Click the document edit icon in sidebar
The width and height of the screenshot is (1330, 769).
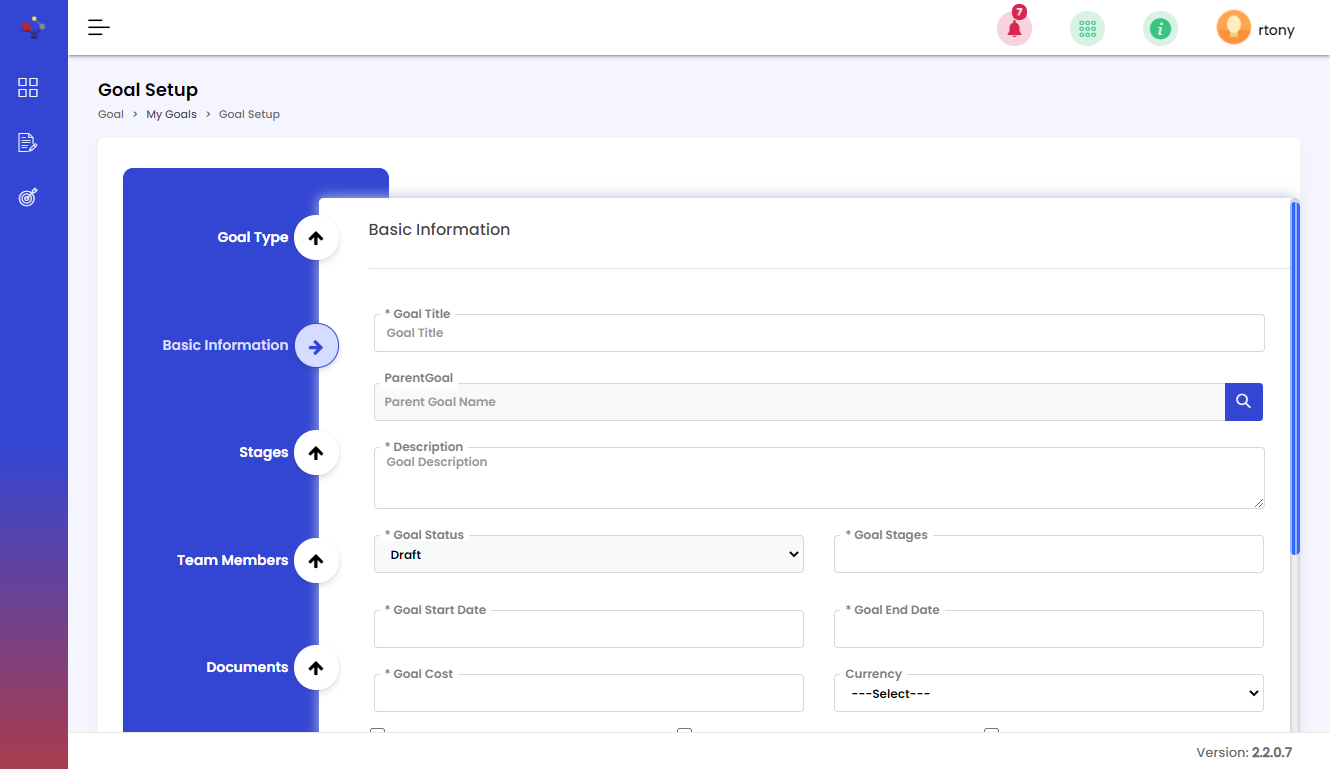pyautogui.click(x=28, y=143)
